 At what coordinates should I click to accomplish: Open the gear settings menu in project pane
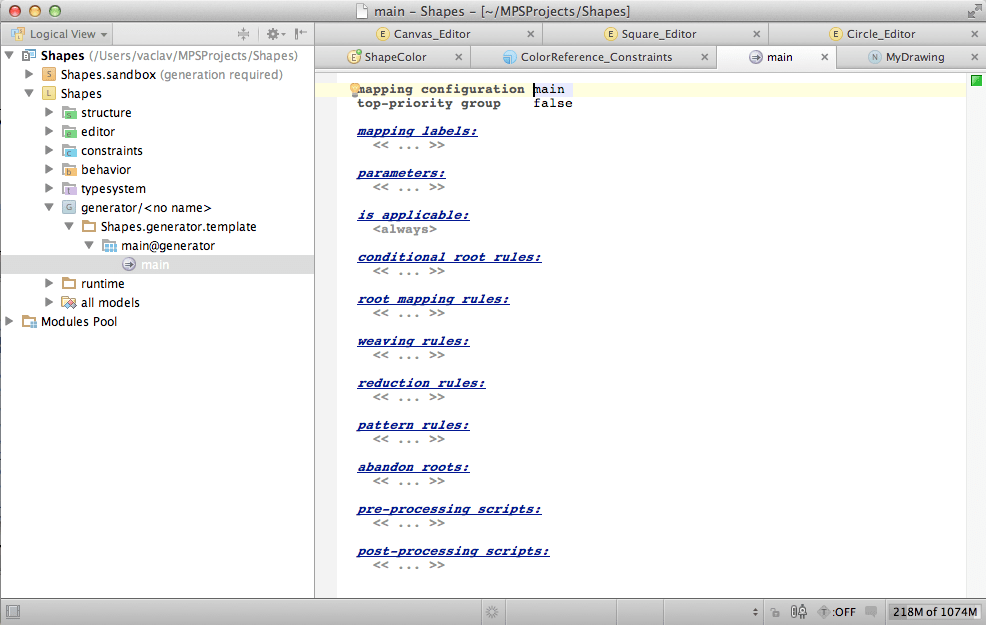(x=274, y=34)
